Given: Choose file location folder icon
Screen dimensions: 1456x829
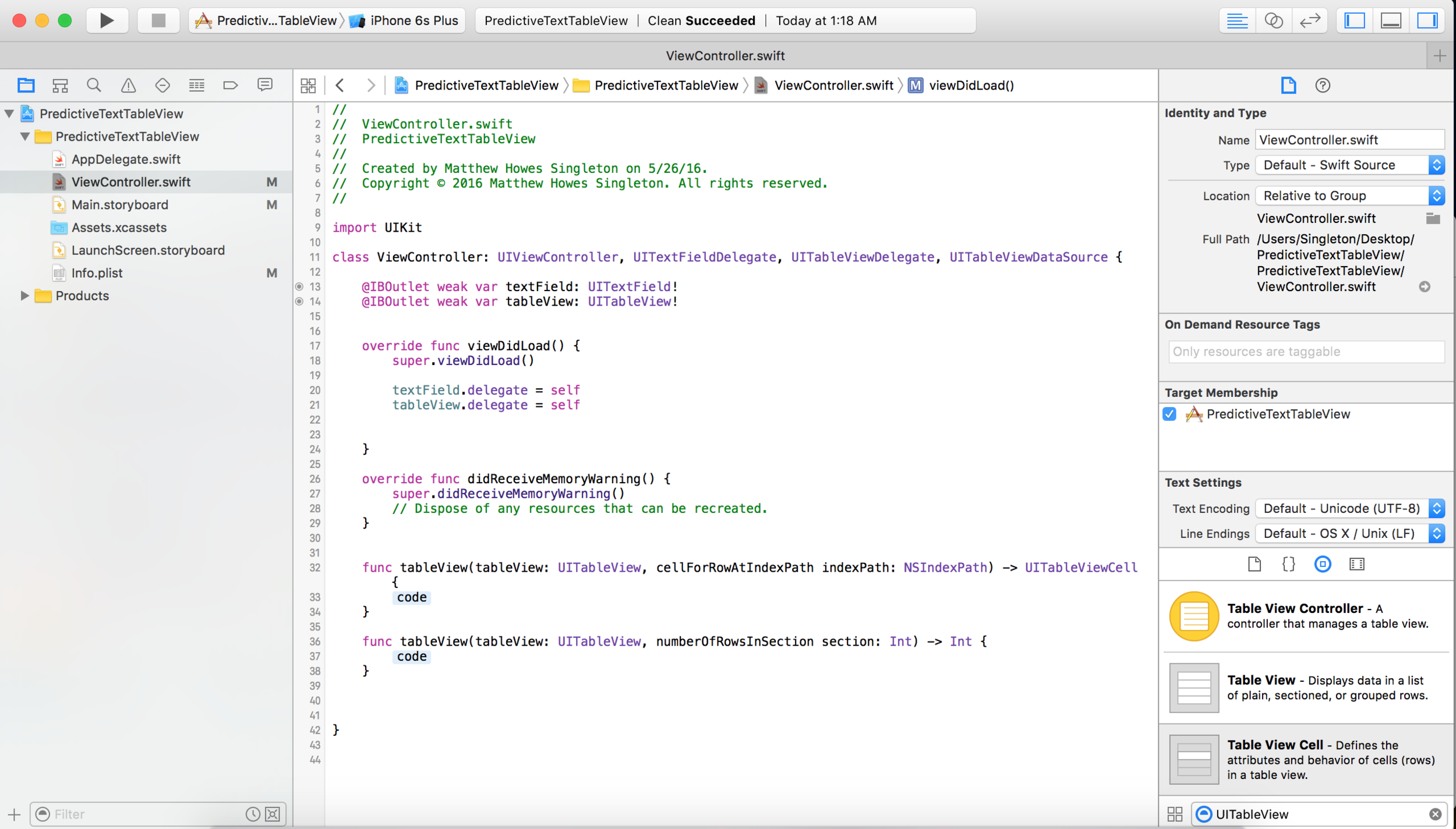Looking at the screenshot, I should (1433, 219).
